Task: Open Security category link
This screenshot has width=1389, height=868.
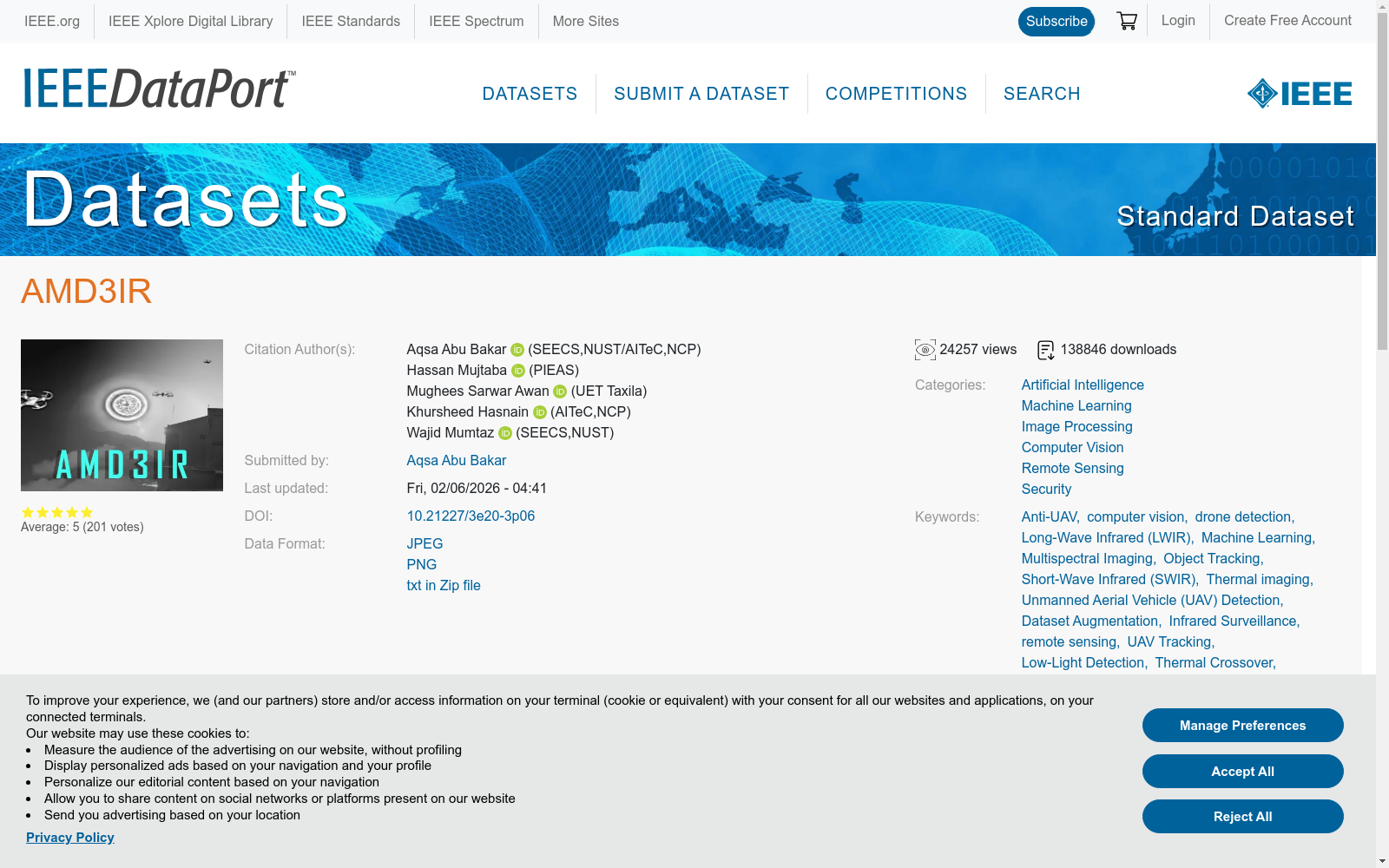Action: click(1047, 490)
